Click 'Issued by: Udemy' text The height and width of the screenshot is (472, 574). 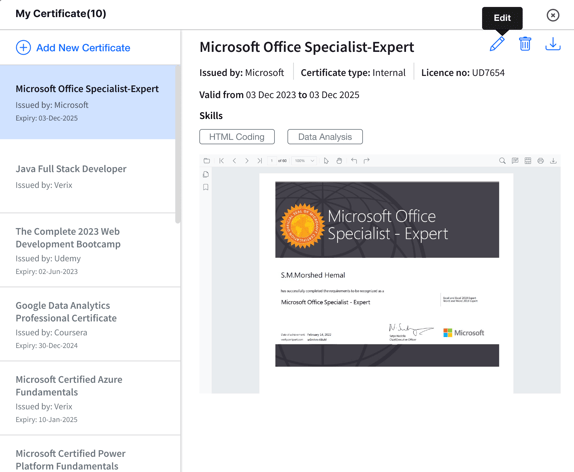click(48, 259)
